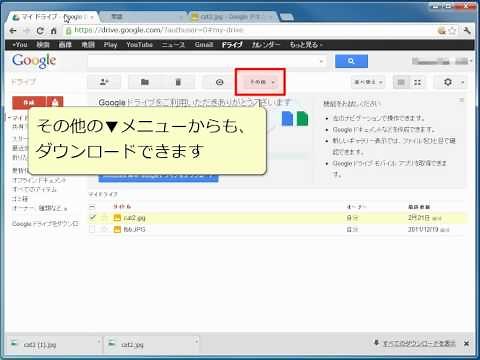Star the cat2.jpg file
480x360 pixels.
click(x=105, y=218)
